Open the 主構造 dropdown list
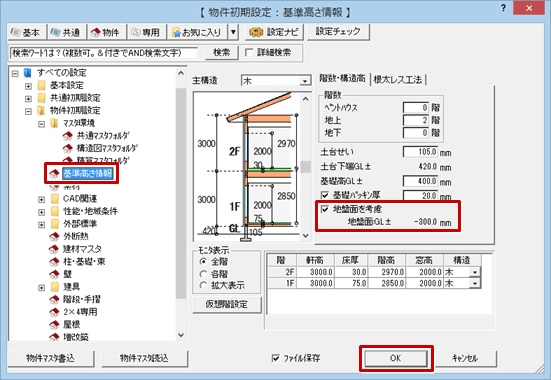Viewport: 551px width, 380px height. tap(276, 80)
